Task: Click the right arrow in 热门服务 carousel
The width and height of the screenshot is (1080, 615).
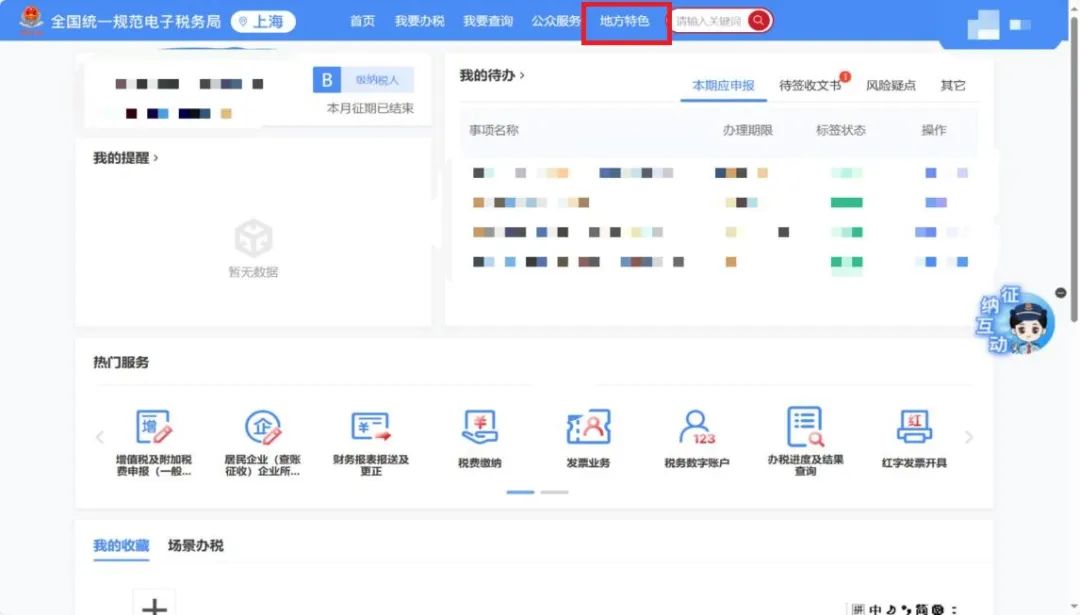Action: pyautogui.click(x=968, y=437)
